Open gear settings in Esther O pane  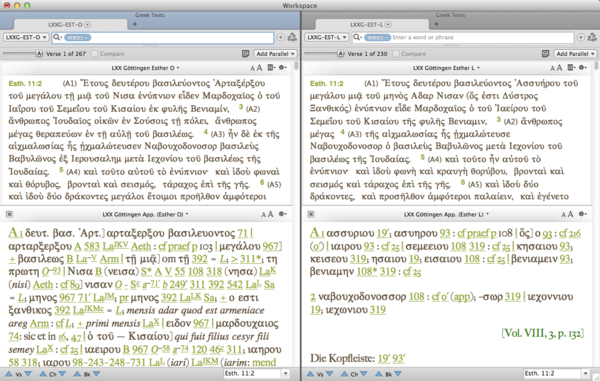283,68
